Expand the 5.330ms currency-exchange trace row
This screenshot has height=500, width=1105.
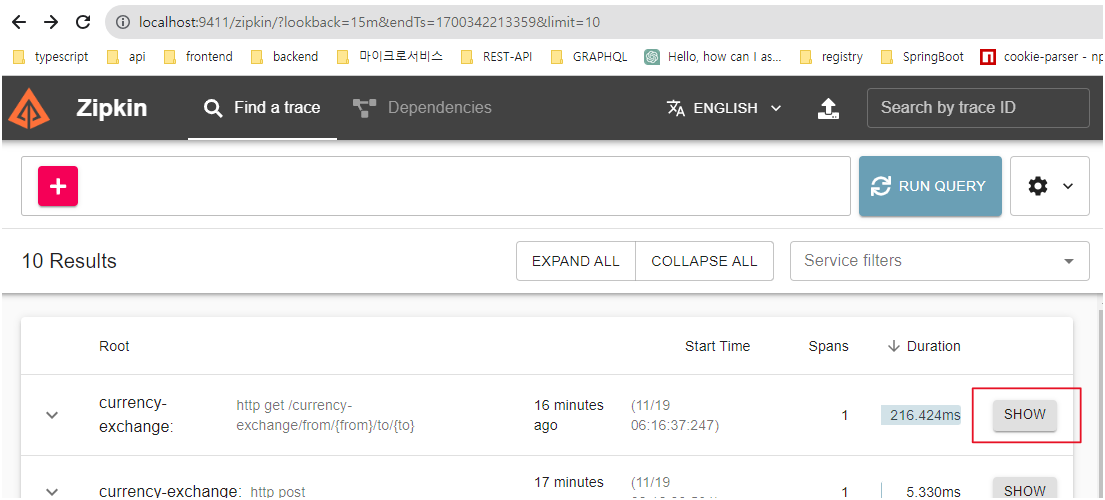[51, 491]
